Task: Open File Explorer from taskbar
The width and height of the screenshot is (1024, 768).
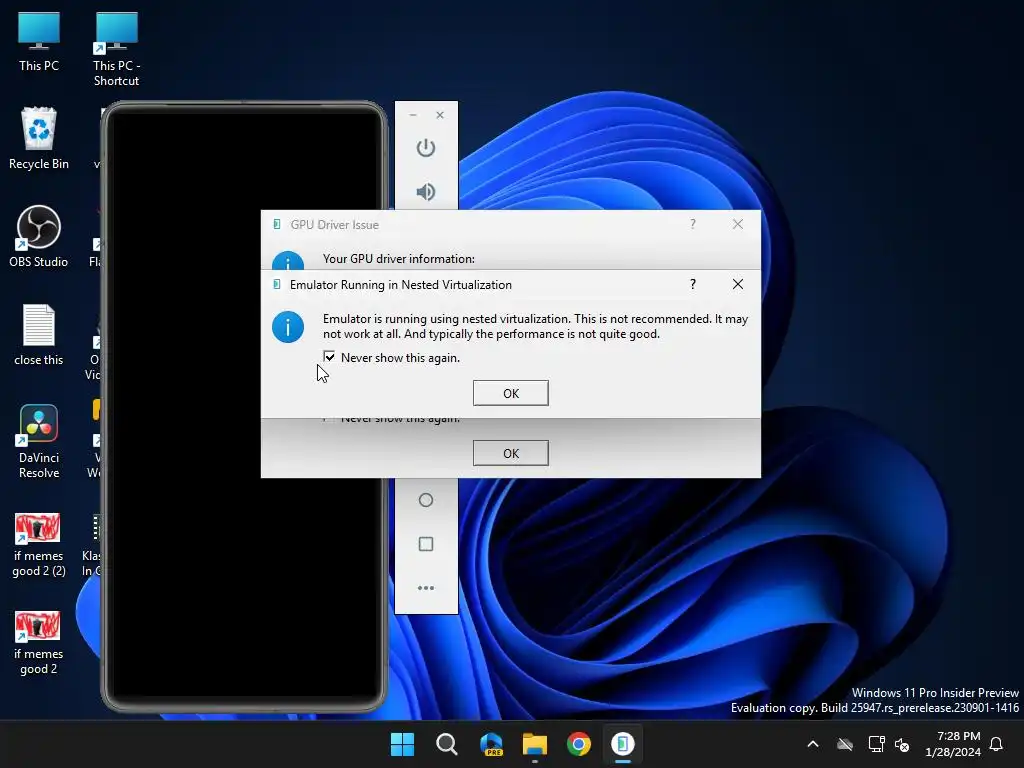Action: [535, 744]
